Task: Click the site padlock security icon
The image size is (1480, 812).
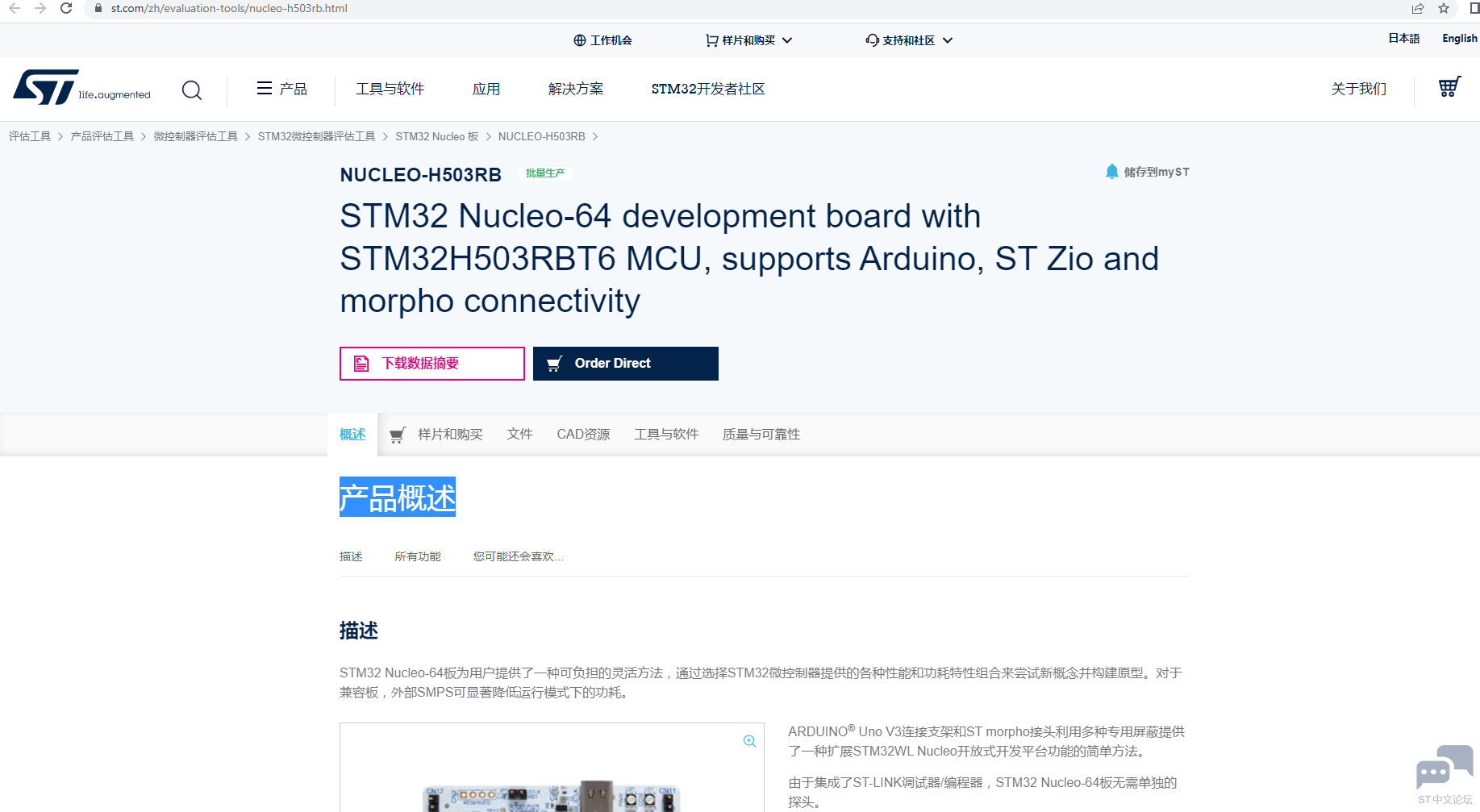Action: click(98, 8)
